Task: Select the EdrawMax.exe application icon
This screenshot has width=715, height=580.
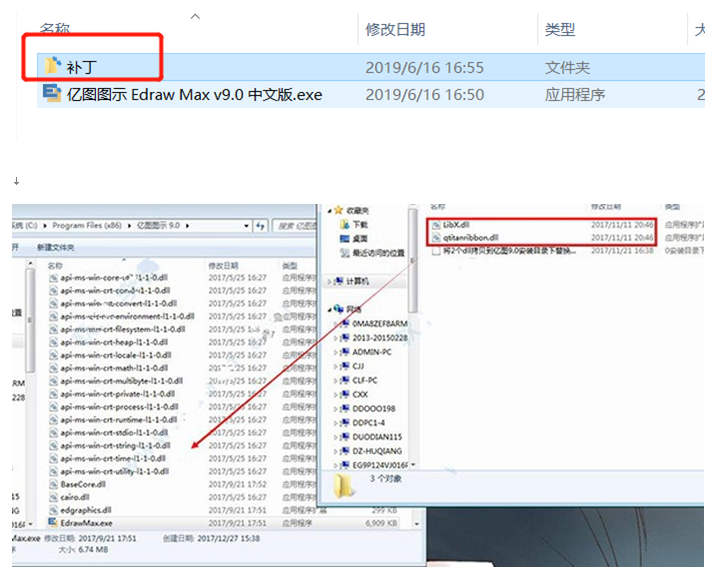Action: pos(53,523)
